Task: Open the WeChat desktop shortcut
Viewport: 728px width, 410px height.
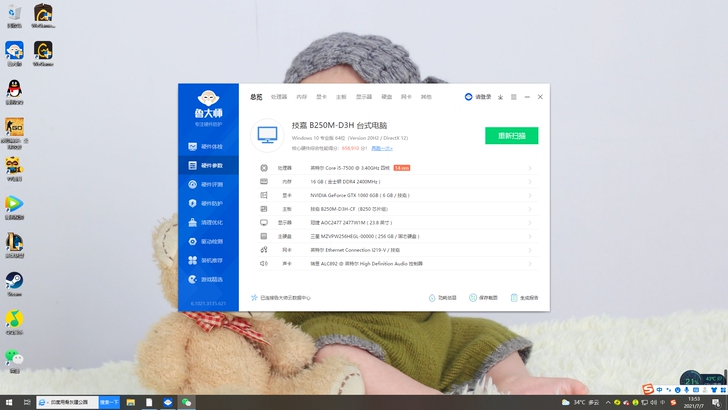Action: [14, 361]
